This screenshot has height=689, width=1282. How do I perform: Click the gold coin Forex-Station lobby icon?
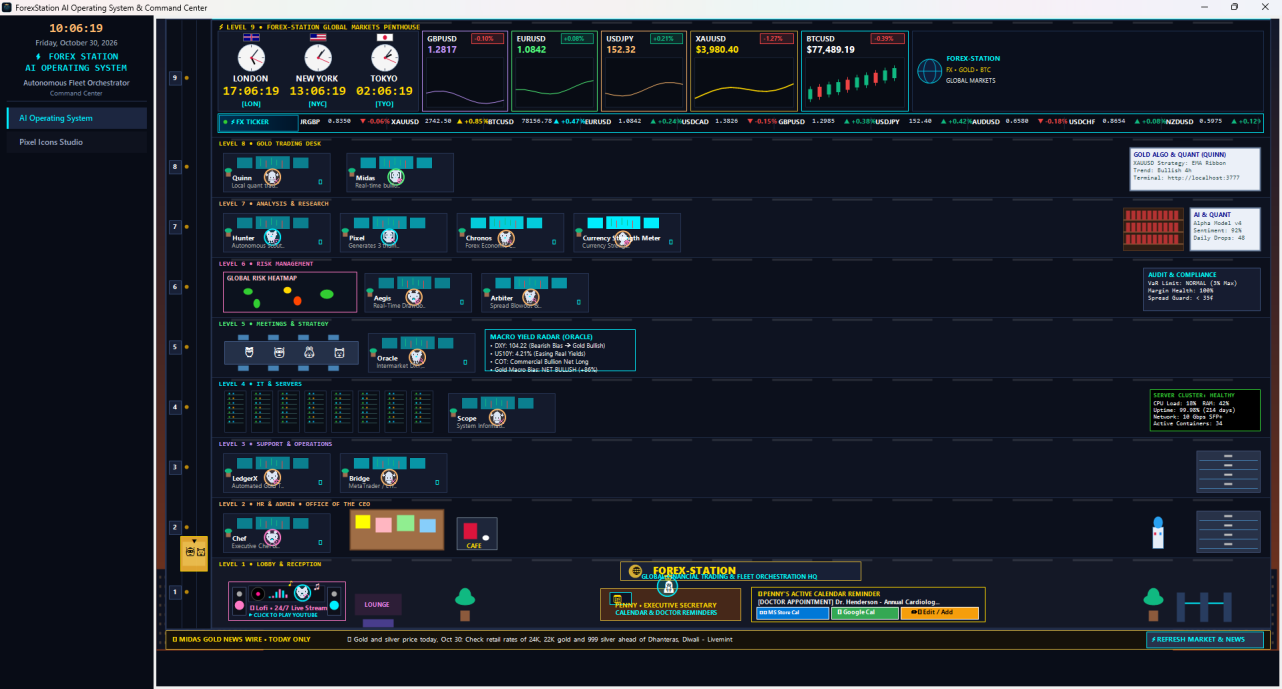point(635,571)
